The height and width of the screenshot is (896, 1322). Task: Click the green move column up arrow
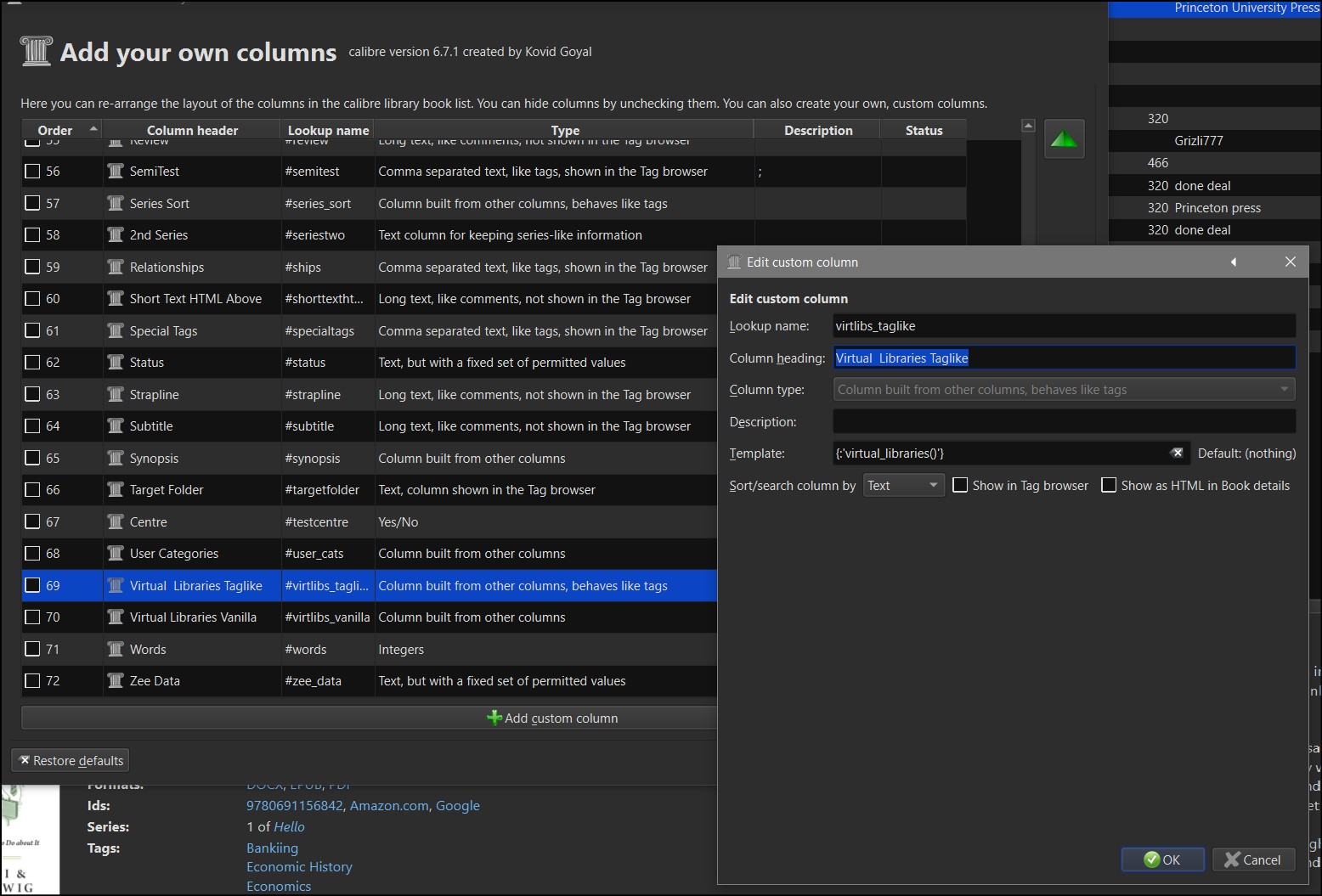click(x=1064, y=139)
